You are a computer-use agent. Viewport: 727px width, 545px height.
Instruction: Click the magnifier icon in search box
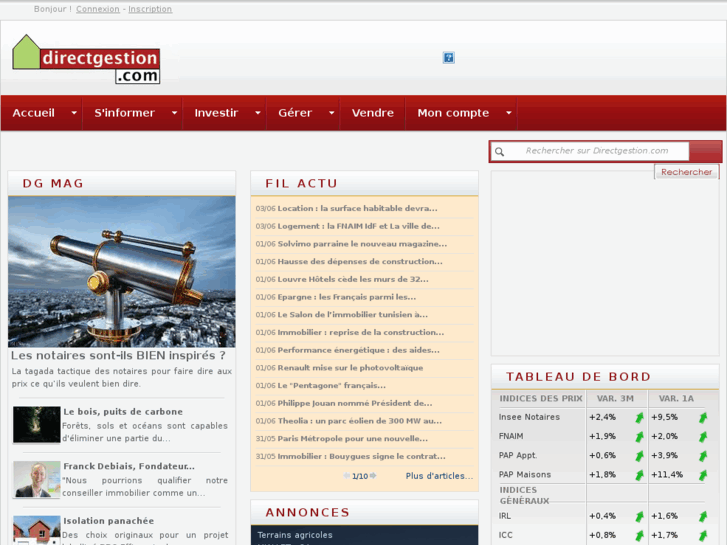(x=499, y=152)
